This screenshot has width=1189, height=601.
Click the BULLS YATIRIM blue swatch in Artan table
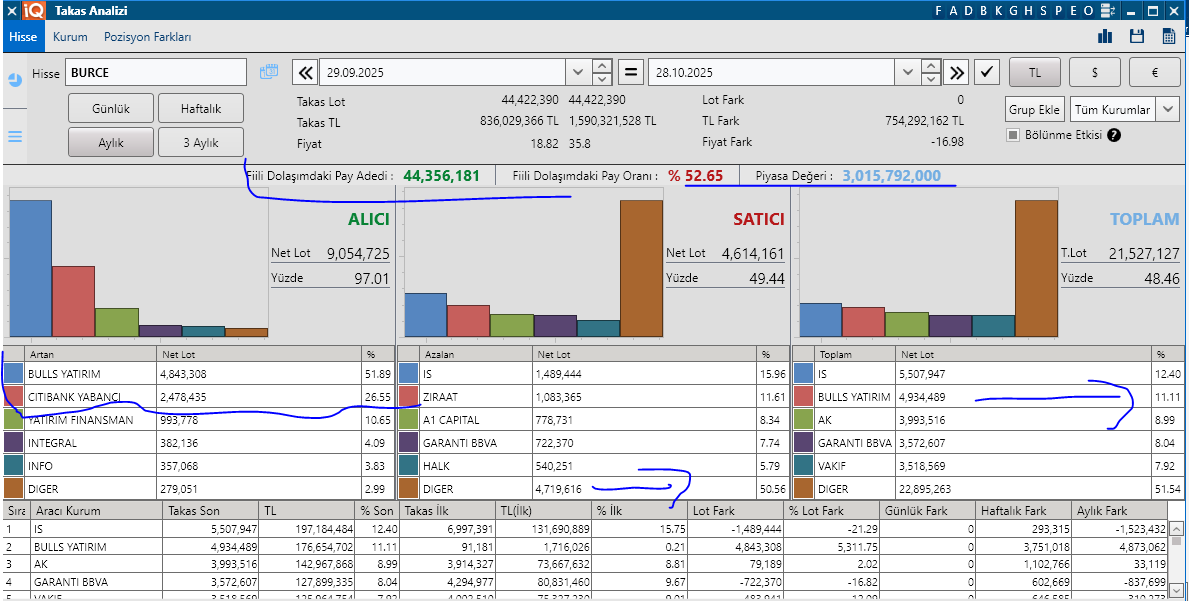click(14, 374)
